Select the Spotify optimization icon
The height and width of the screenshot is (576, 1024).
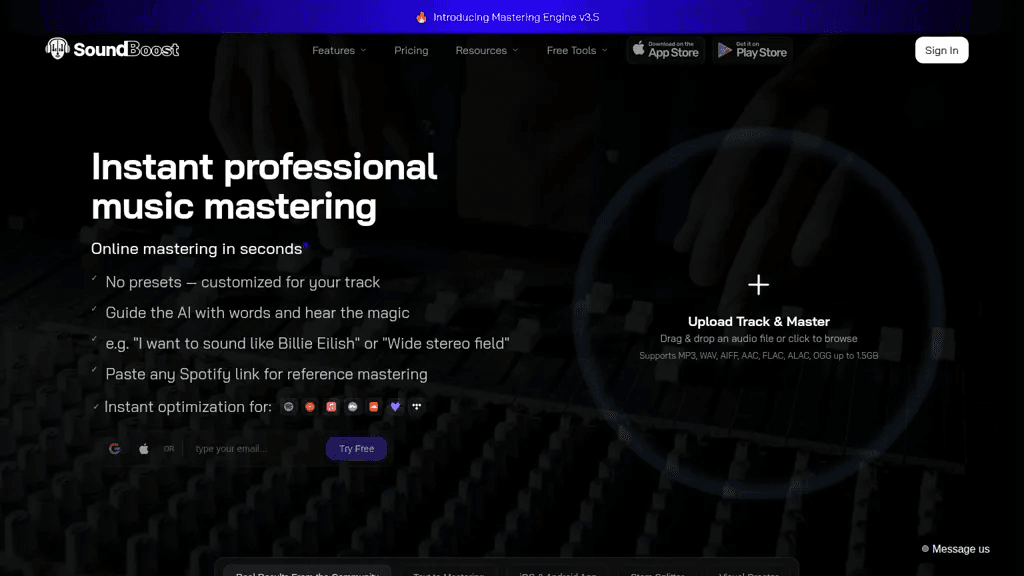tap(289, 407)
